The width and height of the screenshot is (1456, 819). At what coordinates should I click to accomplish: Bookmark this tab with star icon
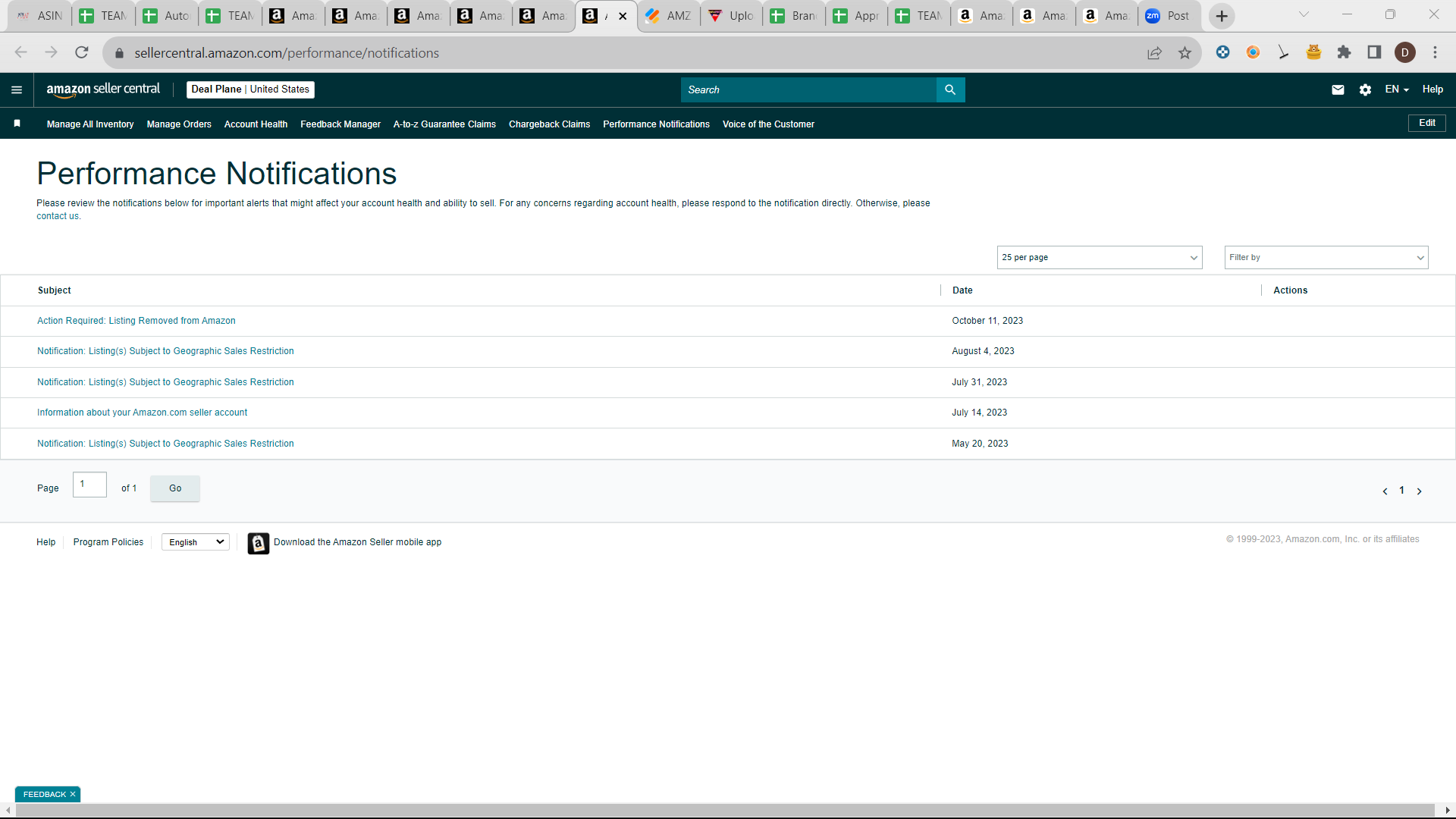click(x=1185, y=52)
